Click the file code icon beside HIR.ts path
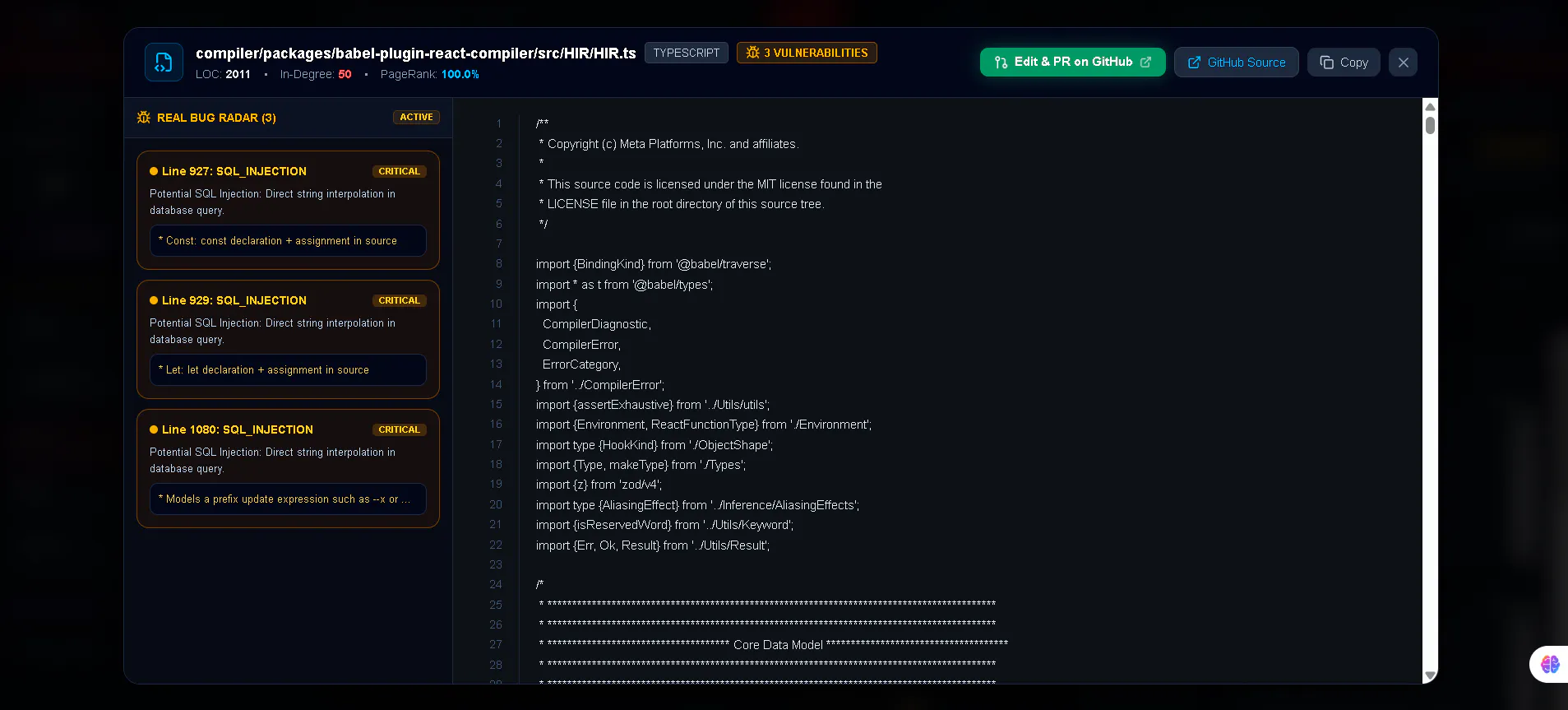Viewport: 1568px width, 710px height. (164, 63)
